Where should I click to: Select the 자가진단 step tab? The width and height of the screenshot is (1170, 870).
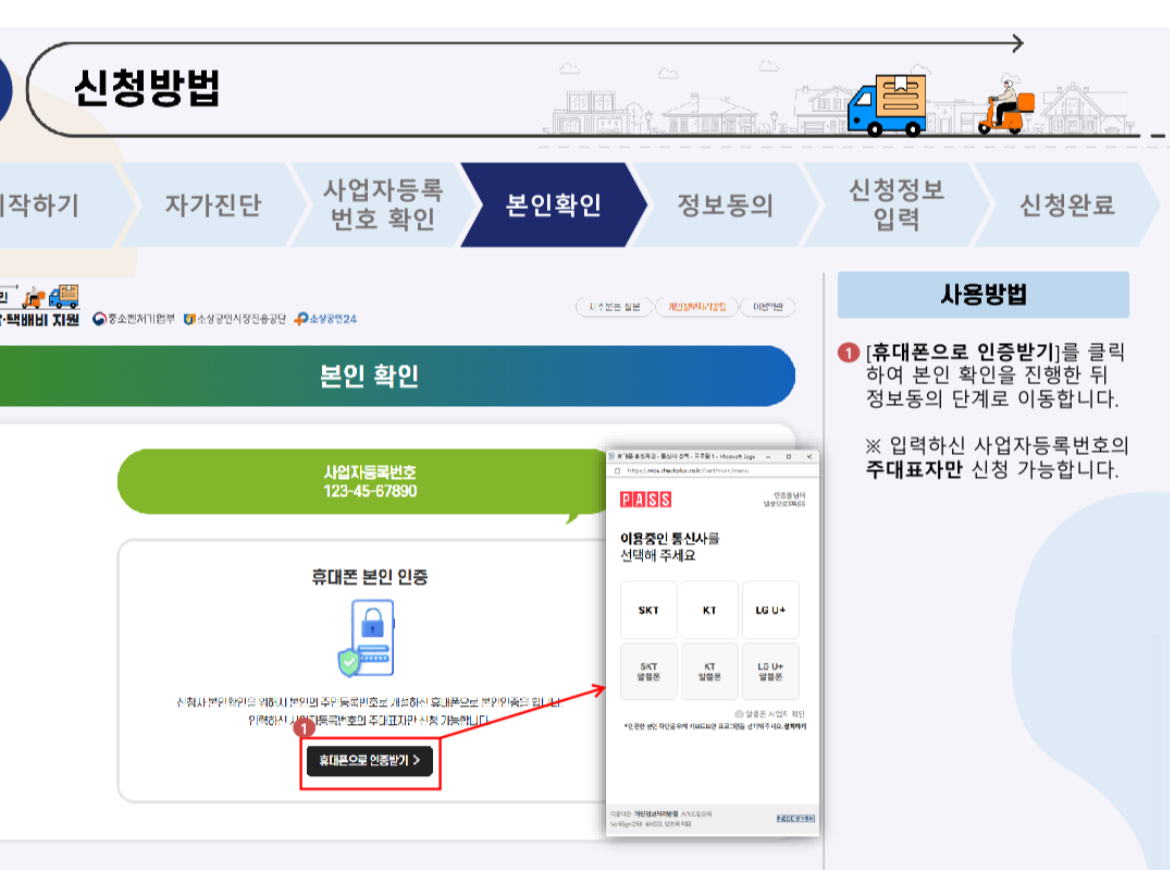point(213,205)
